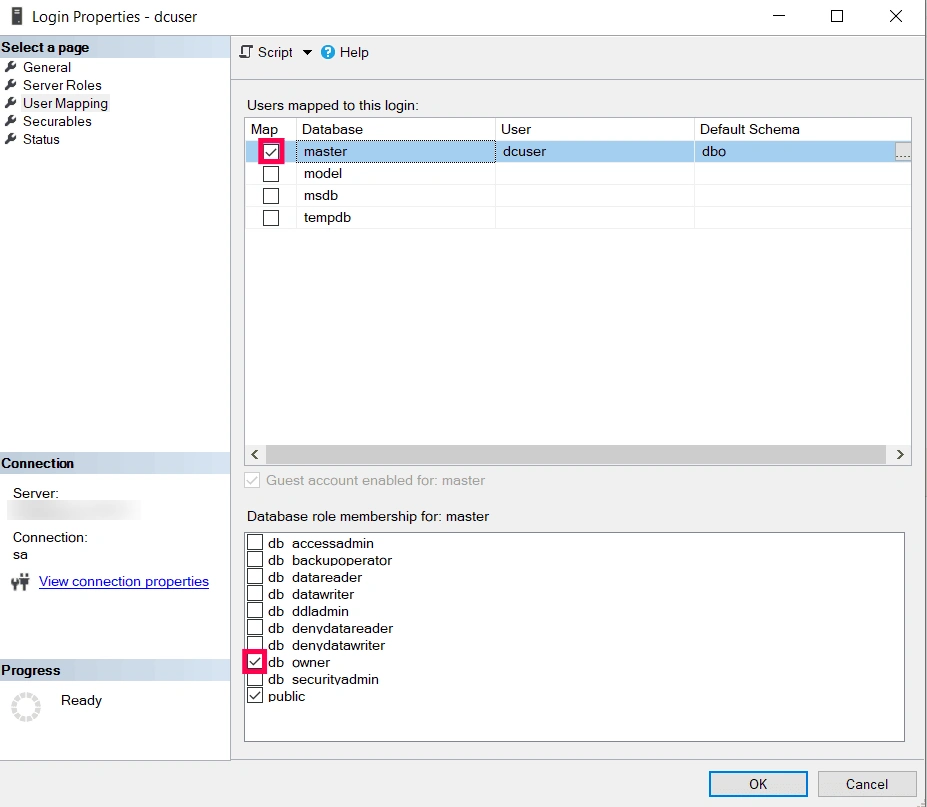927x807 pixels.
Task: Click the horizontal scrollbar track
Action: click(x=576, y=454)
